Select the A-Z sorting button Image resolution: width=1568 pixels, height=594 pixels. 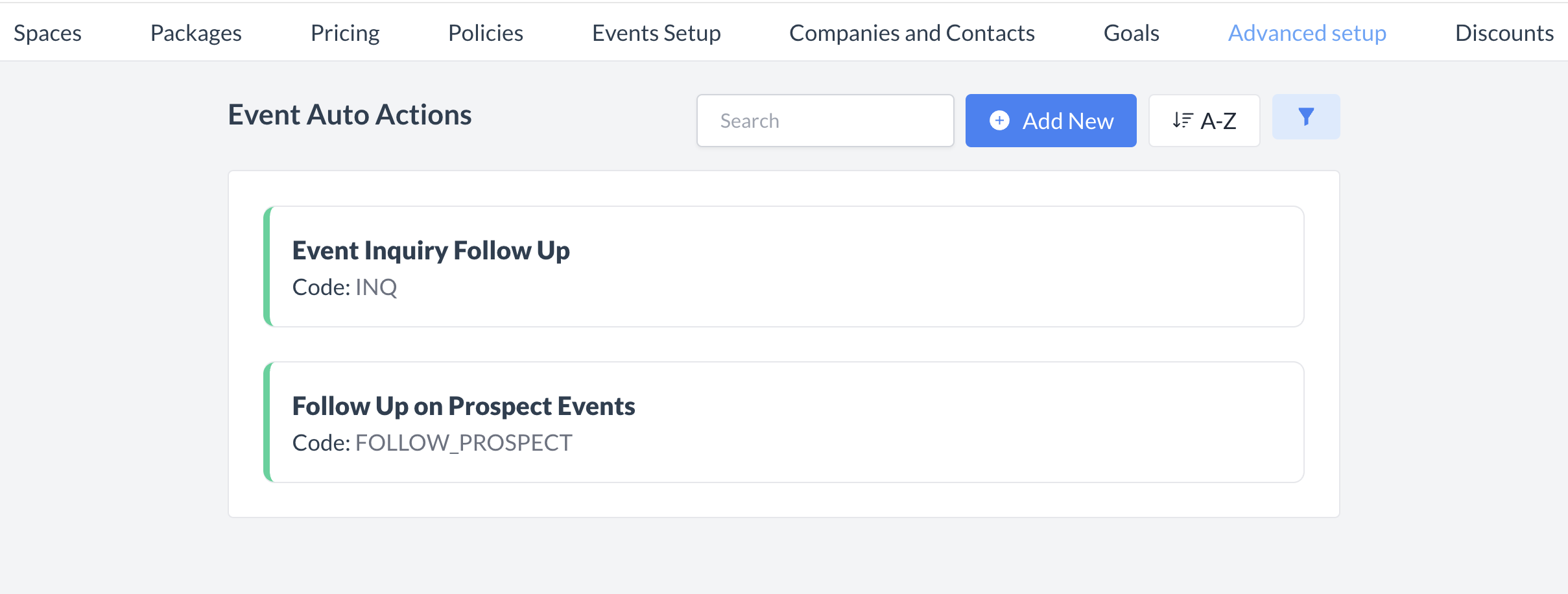tap(1204, 120)
